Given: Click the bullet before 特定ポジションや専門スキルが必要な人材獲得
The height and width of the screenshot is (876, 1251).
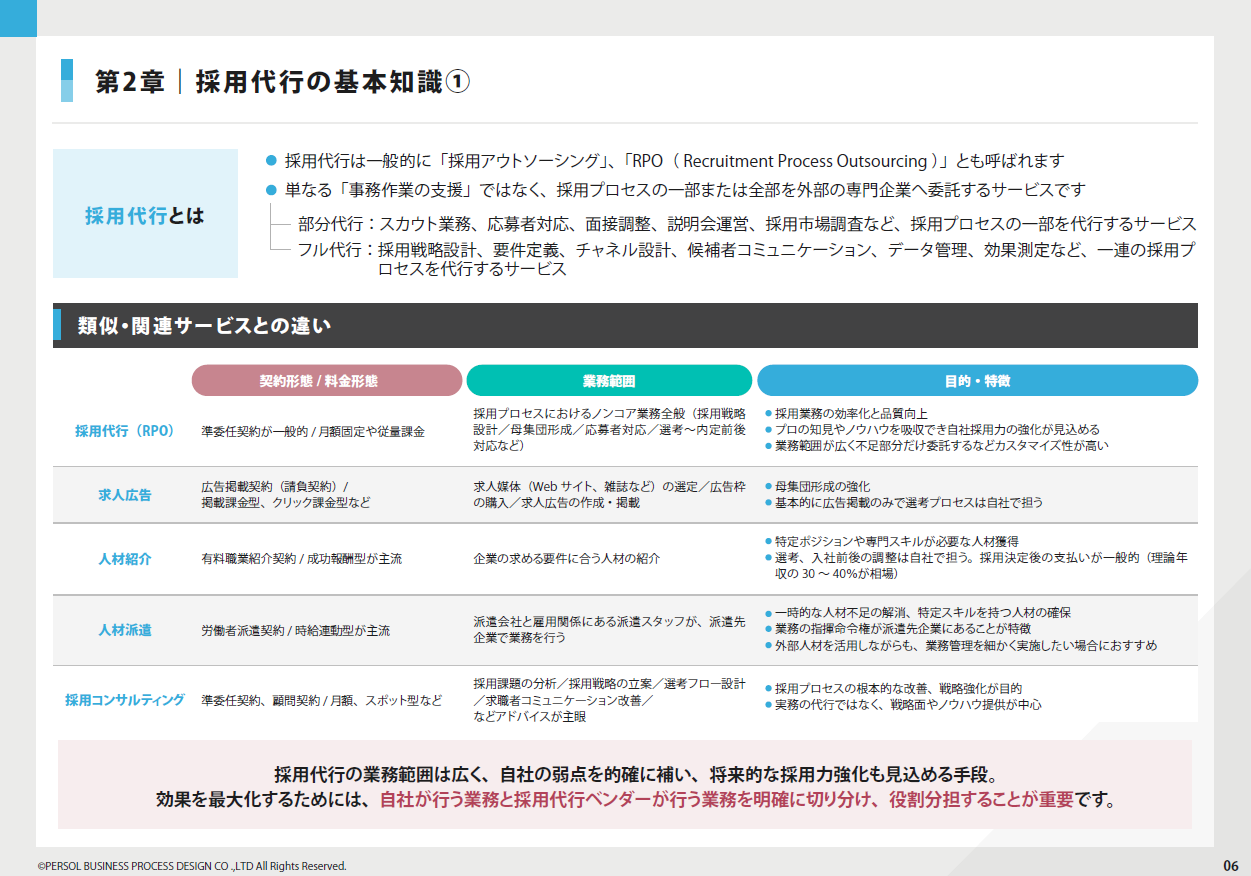Looking at the screenshot, I should (766, 539).
